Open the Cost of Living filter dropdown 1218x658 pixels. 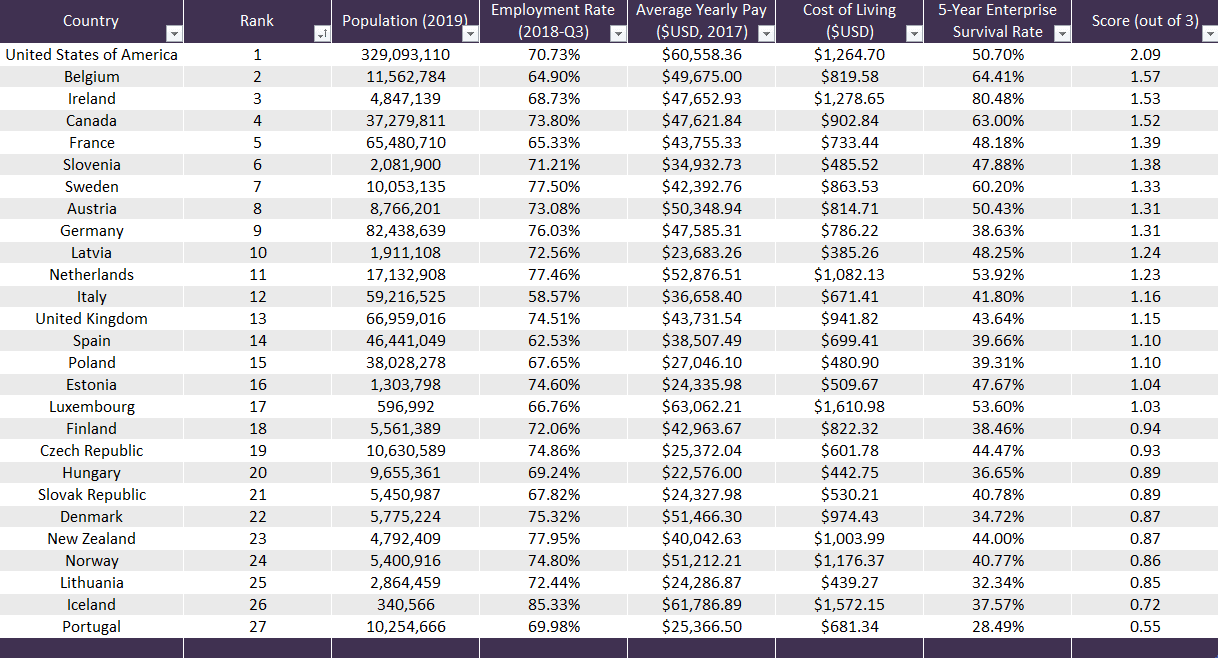click(x=913, y=34)
